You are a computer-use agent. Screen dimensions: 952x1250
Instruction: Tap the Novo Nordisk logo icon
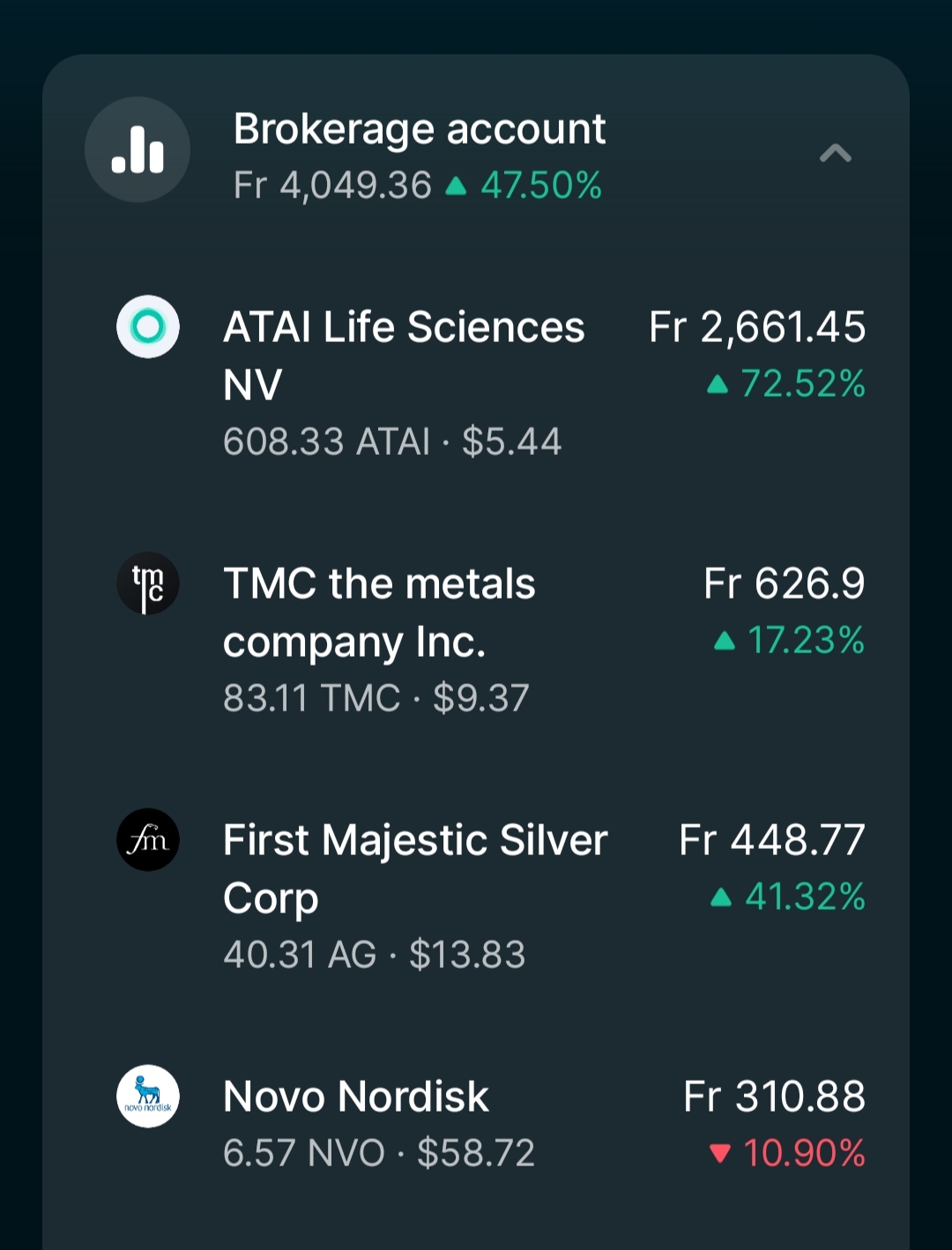pyautogui.click(x=148, y=1097)
